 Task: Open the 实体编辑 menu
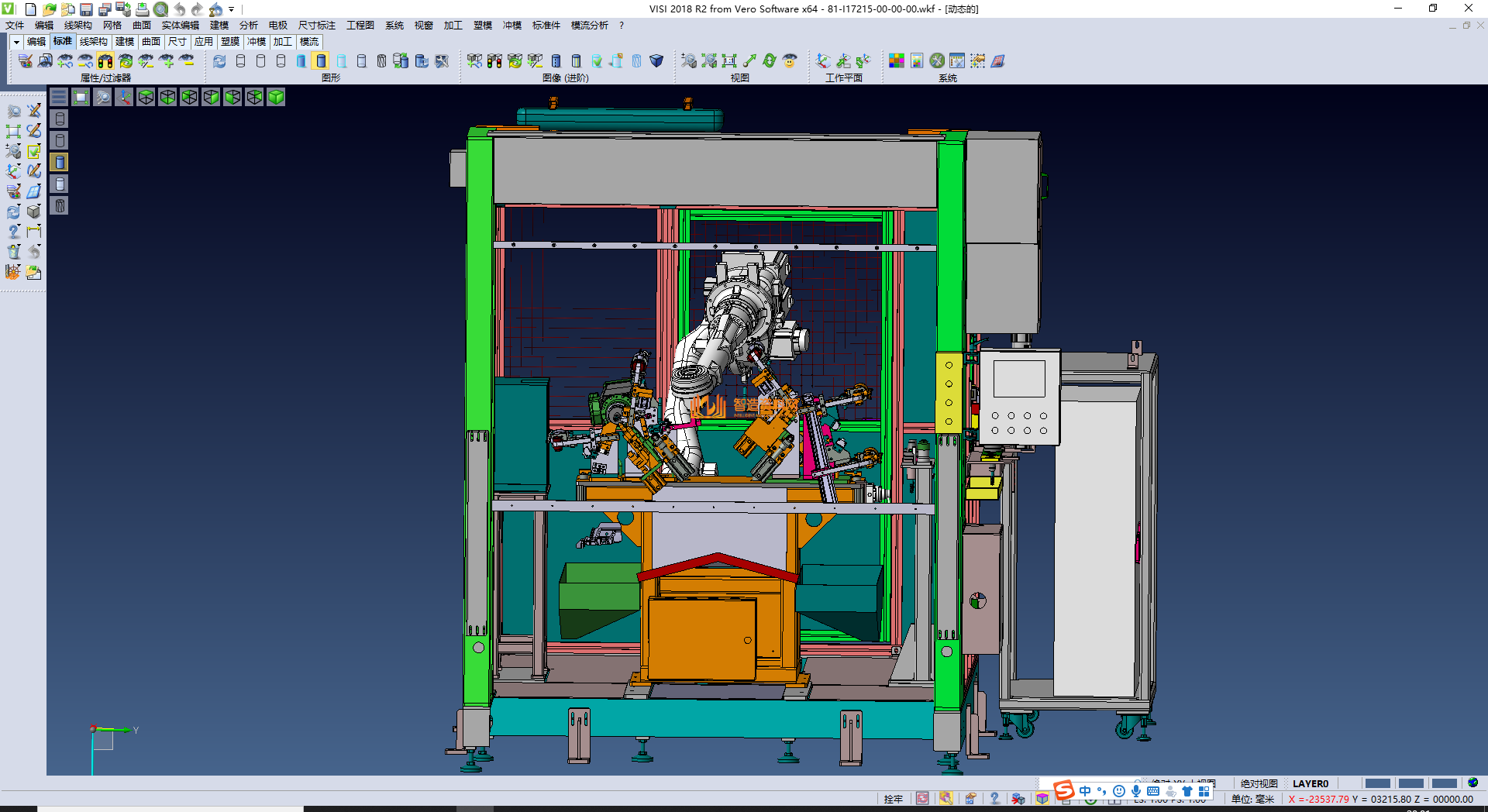point(180,26)
